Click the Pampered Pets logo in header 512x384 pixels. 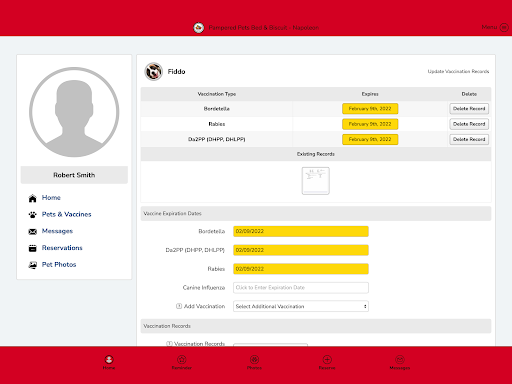click(x=199, y=28)
